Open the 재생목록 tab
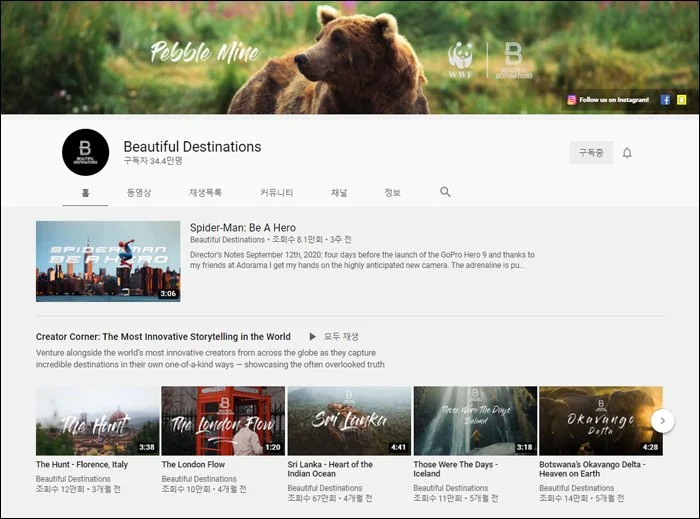700x519 pixels. [x=205, y=193]
